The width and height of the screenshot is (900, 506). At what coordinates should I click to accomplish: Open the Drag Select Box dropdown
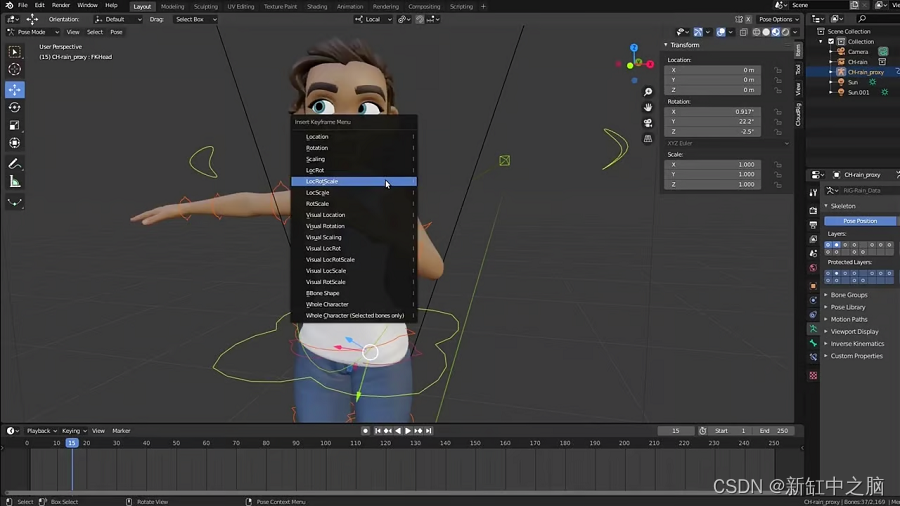[195, 19]
